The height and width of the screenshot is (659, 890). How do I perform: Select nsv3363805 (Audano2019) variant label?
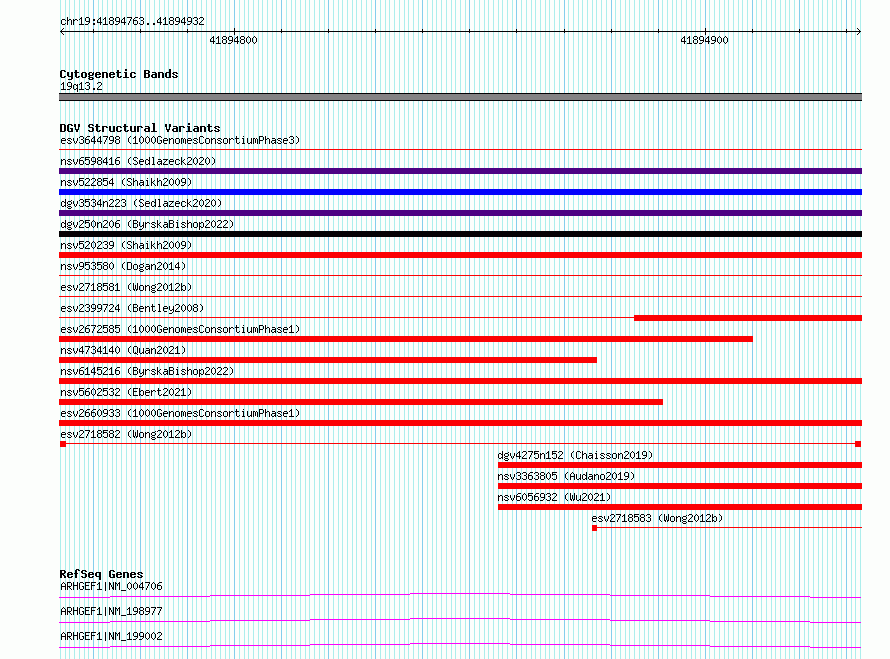click(x=566, y=476)
